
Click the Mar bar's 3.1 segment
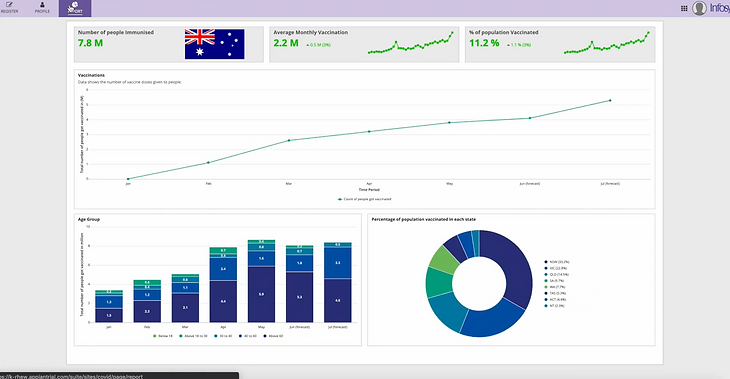[185, 308]
